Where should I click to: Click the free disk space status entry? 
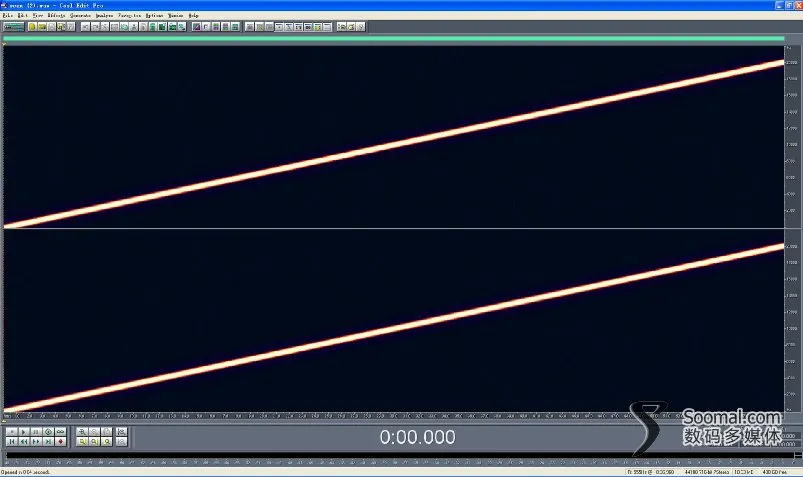(775, 472)
